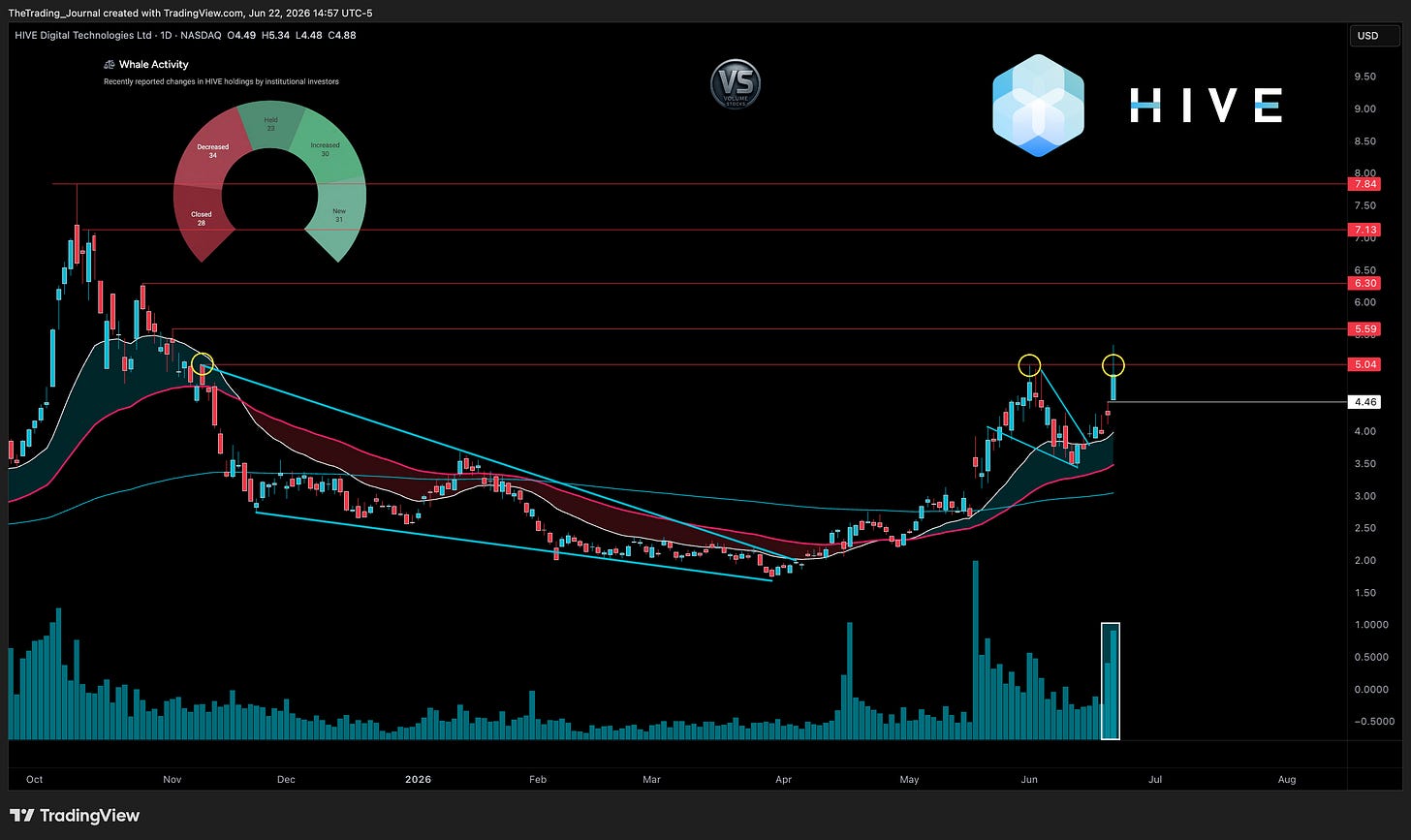This screenshot has height=840, width=1411.
Task: Click the 9.50 price axis value
Action: pyautogui.click(x=1364, y=77)
